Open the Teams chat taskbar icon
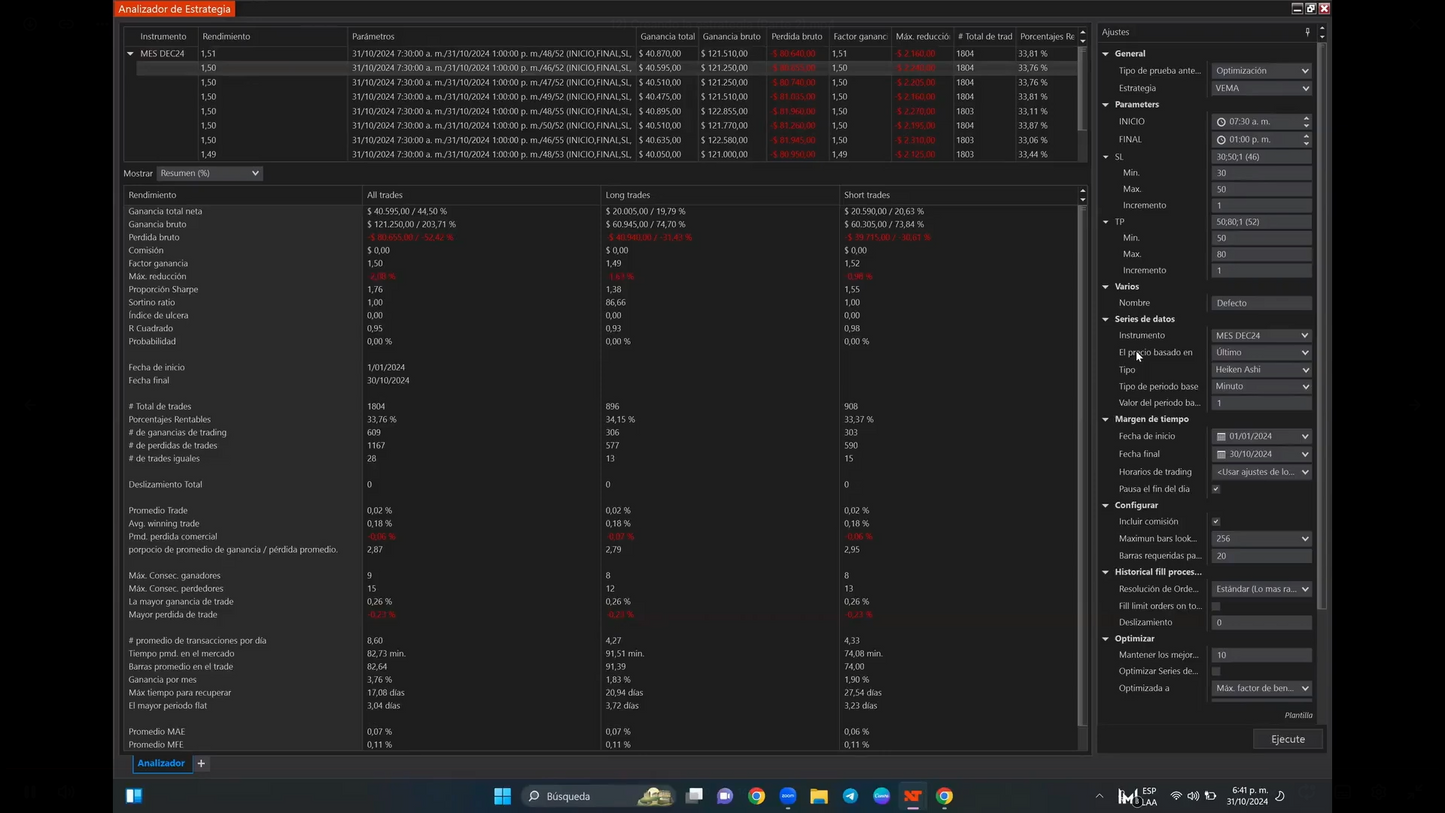 725,796
